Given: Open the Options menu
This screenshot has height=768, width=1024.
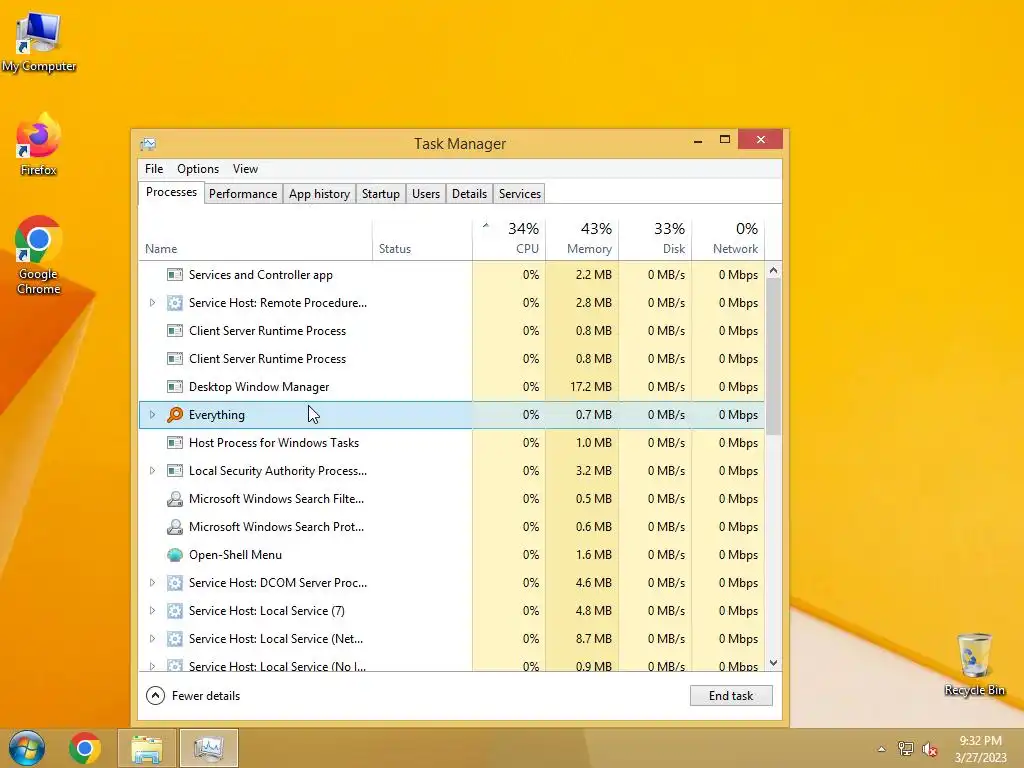Looking at the screenshot, I should tap(198, 169).
